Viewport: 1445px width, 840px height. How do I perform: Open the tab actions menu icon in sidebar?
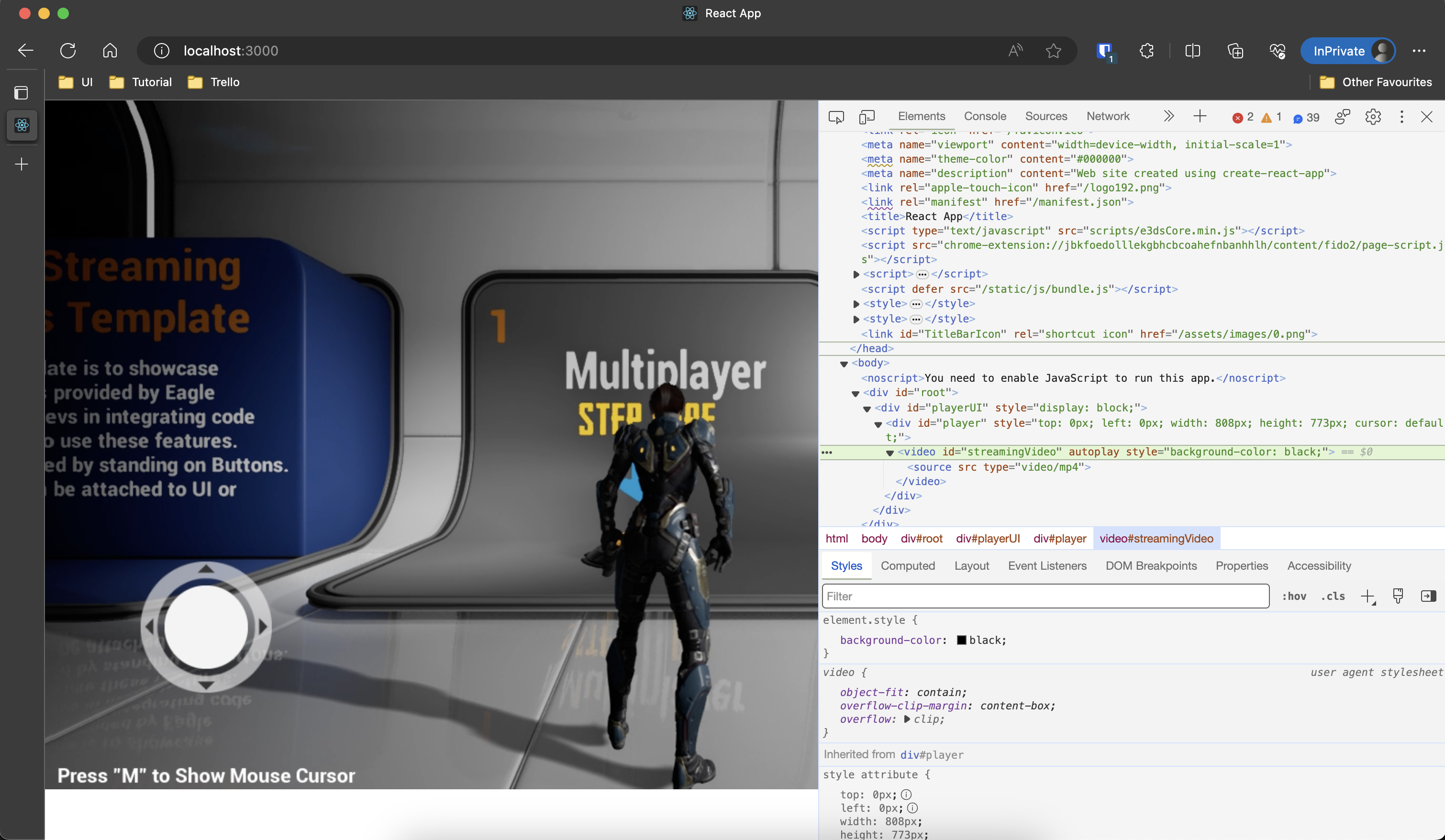click(21, 92)
